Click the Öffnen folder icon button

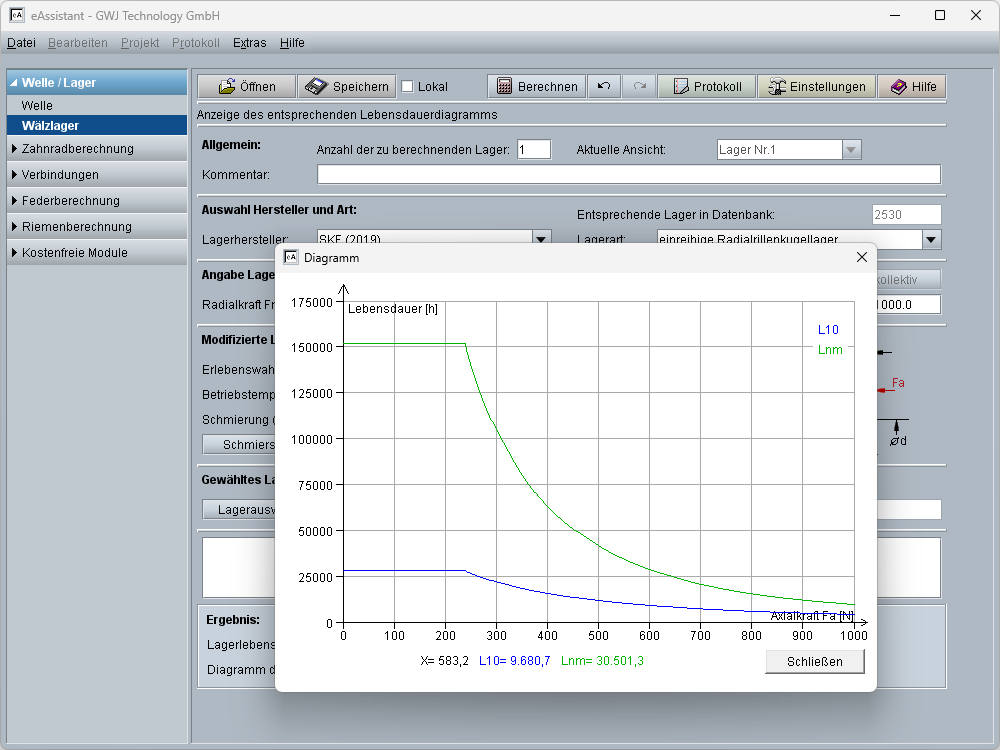pos(246,87)
